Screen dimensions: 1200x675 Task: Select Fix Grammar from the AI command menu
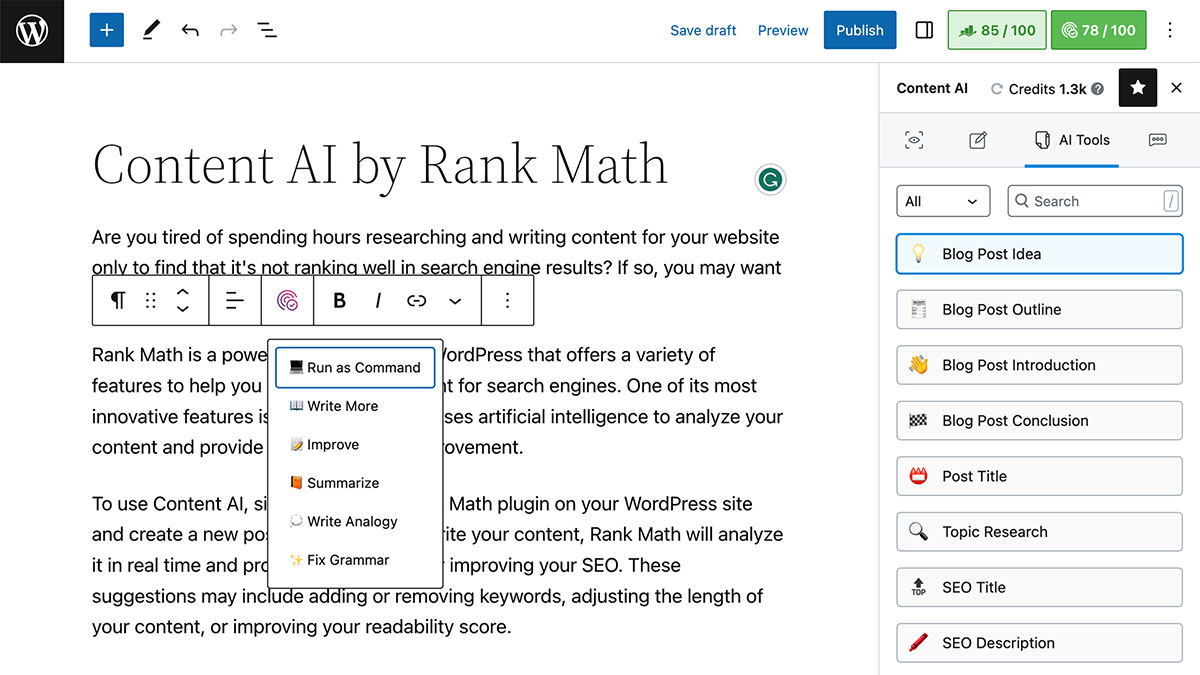[x=349, y=560]
